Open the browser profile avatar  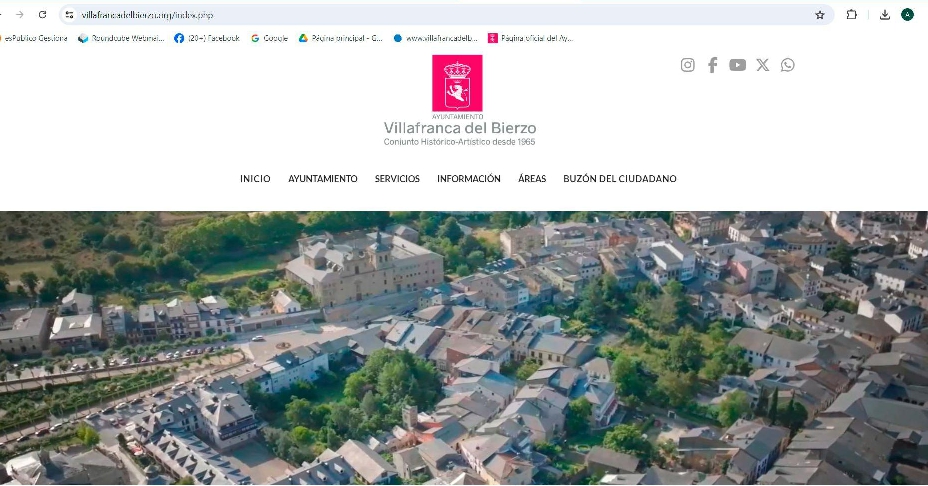click(x=908, y=15)
